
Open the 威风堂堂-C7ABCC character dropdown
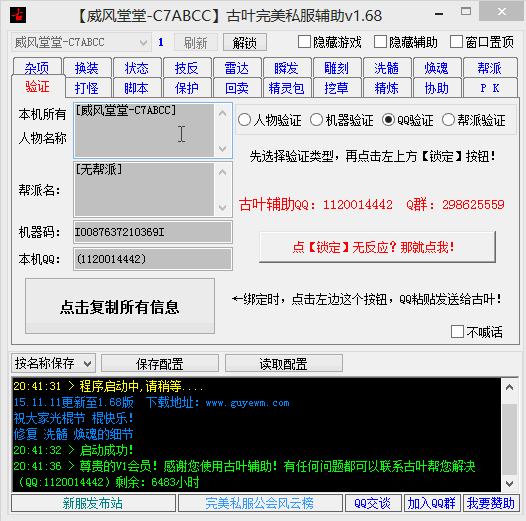[x=82, y=42]
